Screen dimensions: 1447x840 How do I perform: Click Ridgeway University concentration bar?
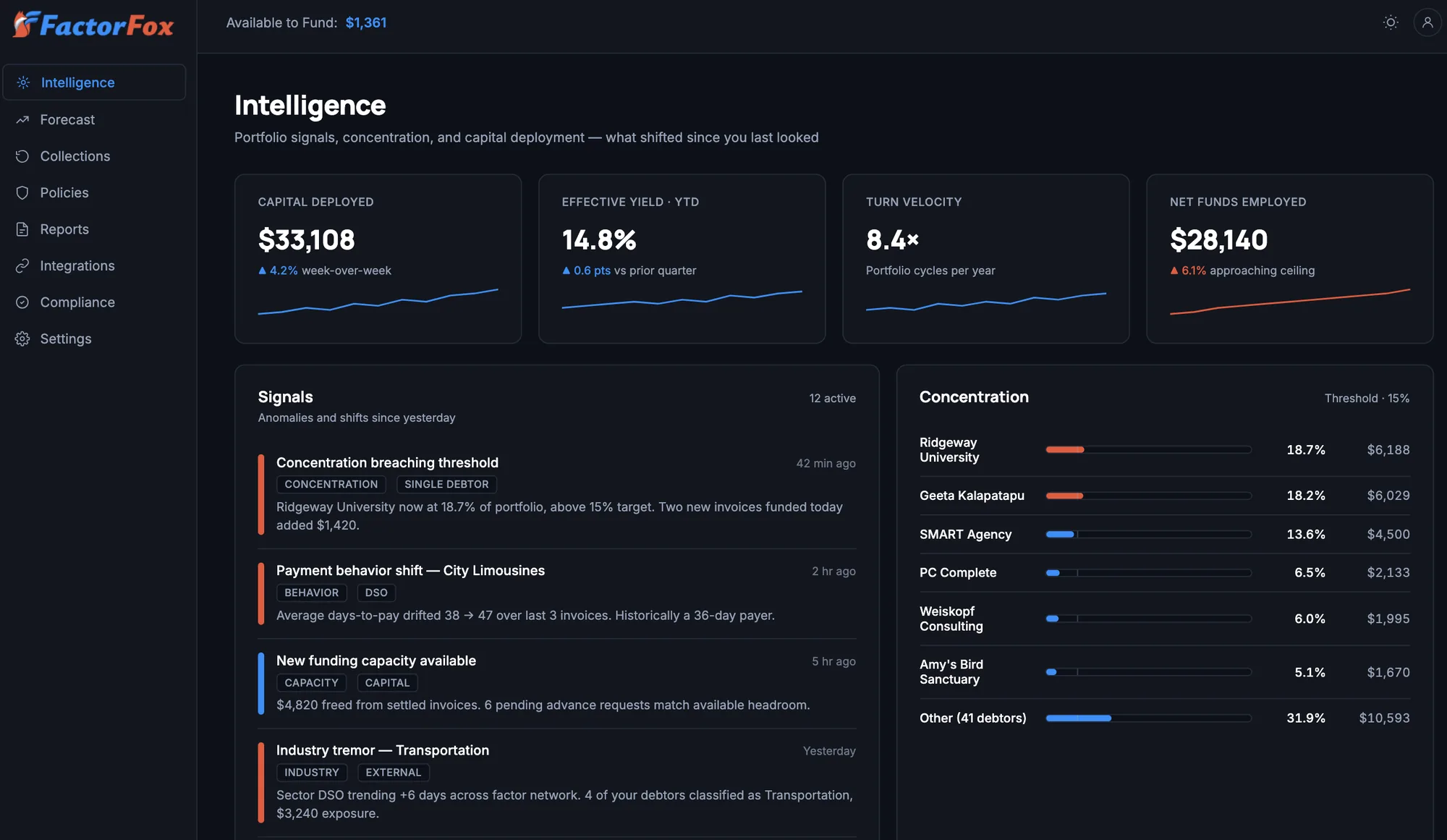(1149, 449)
